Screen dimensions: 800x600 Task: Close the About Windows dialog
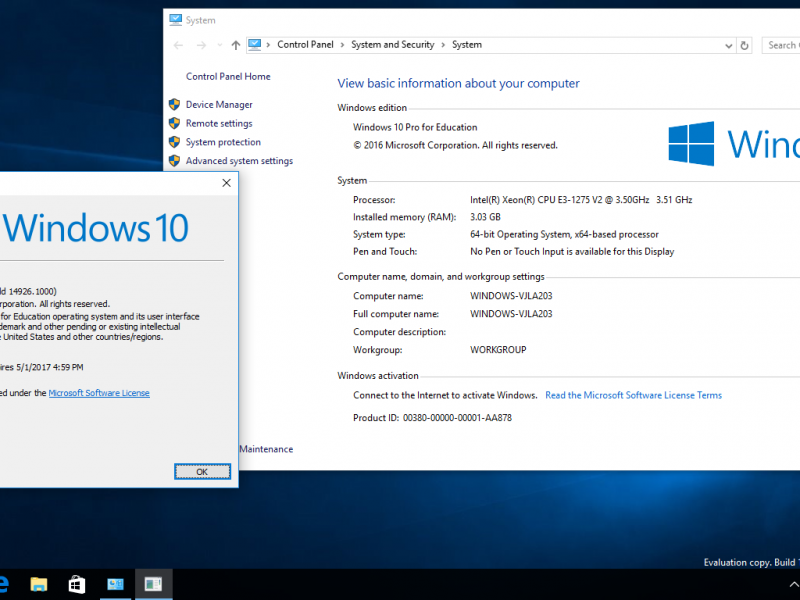227,183
